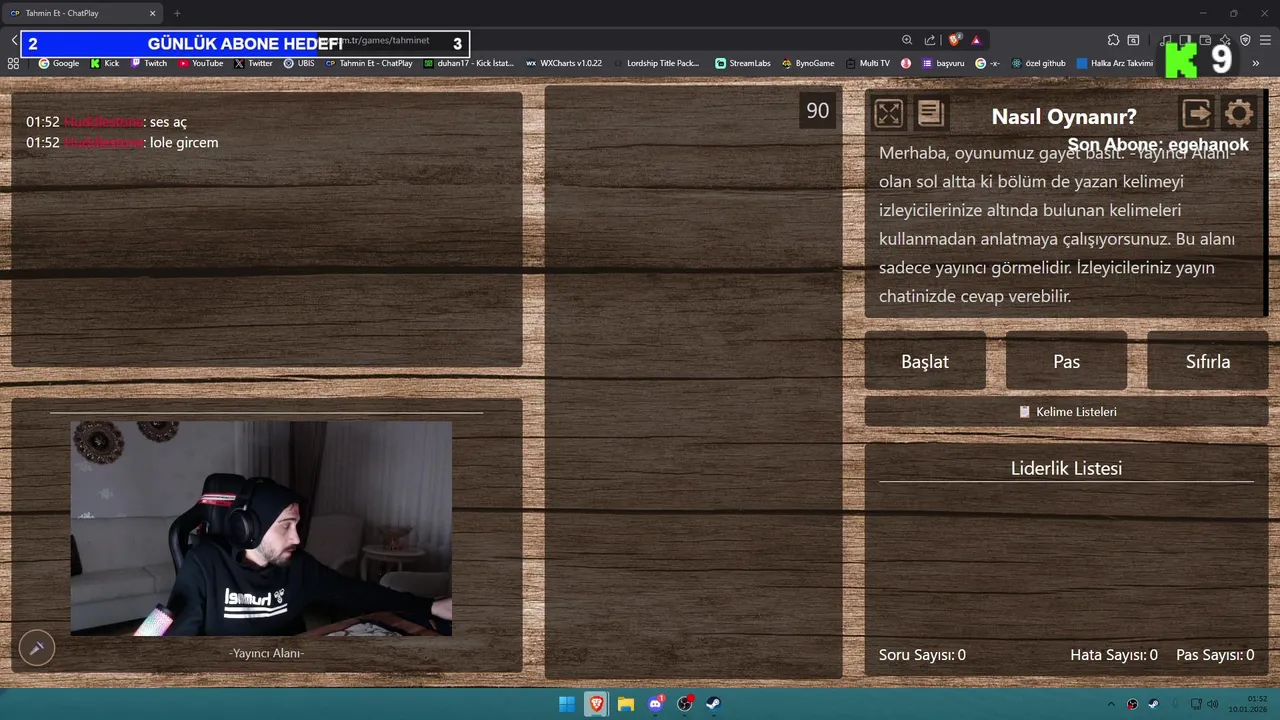Screen dimensions: 1280x720
Task: Open the Windows Start menu
Action: (567, 704)
